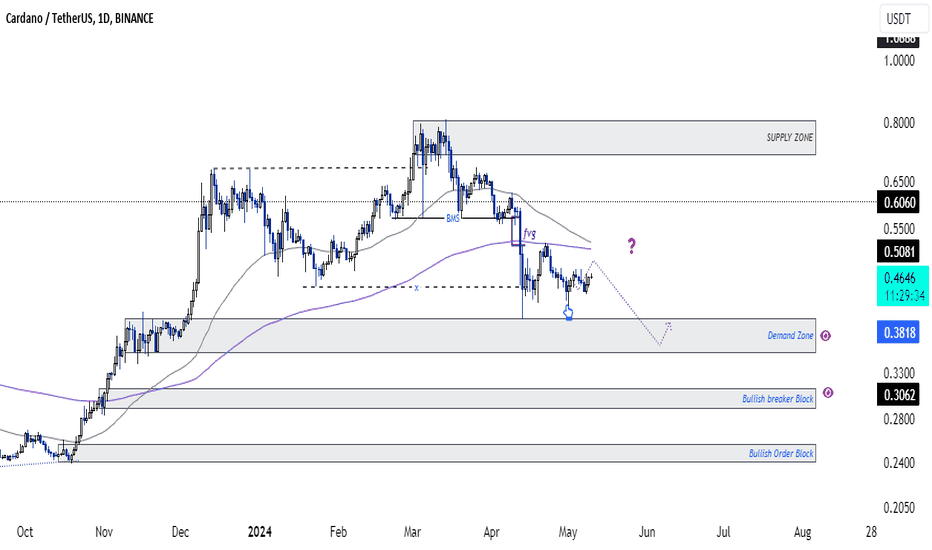Screen dimensions: 932x550
Task: Click the Cardano / TetherUS symbol title
Action: point(49,18)
